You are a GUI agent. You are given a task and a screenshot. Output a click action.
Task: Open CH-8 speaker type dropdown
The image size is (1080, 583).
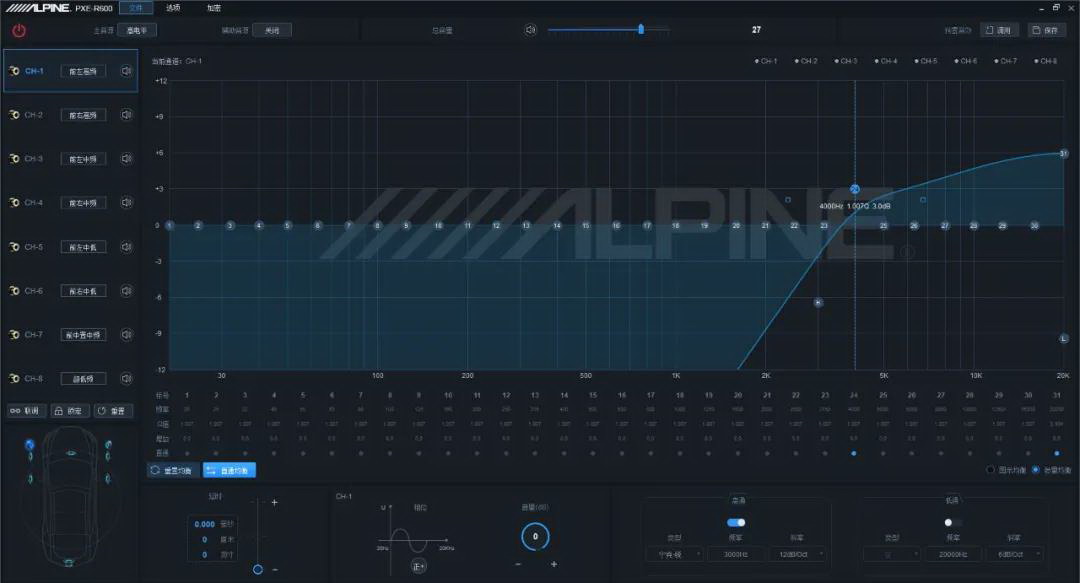83,379
